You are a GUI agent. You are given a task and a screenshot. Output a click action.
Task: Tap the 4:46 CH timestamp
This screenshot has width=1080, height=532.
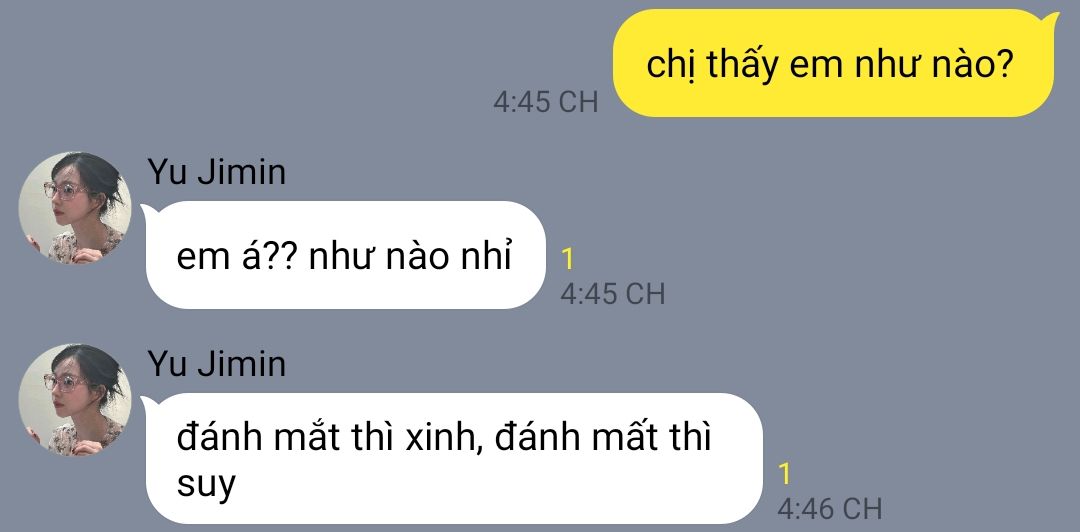(829, 509)
